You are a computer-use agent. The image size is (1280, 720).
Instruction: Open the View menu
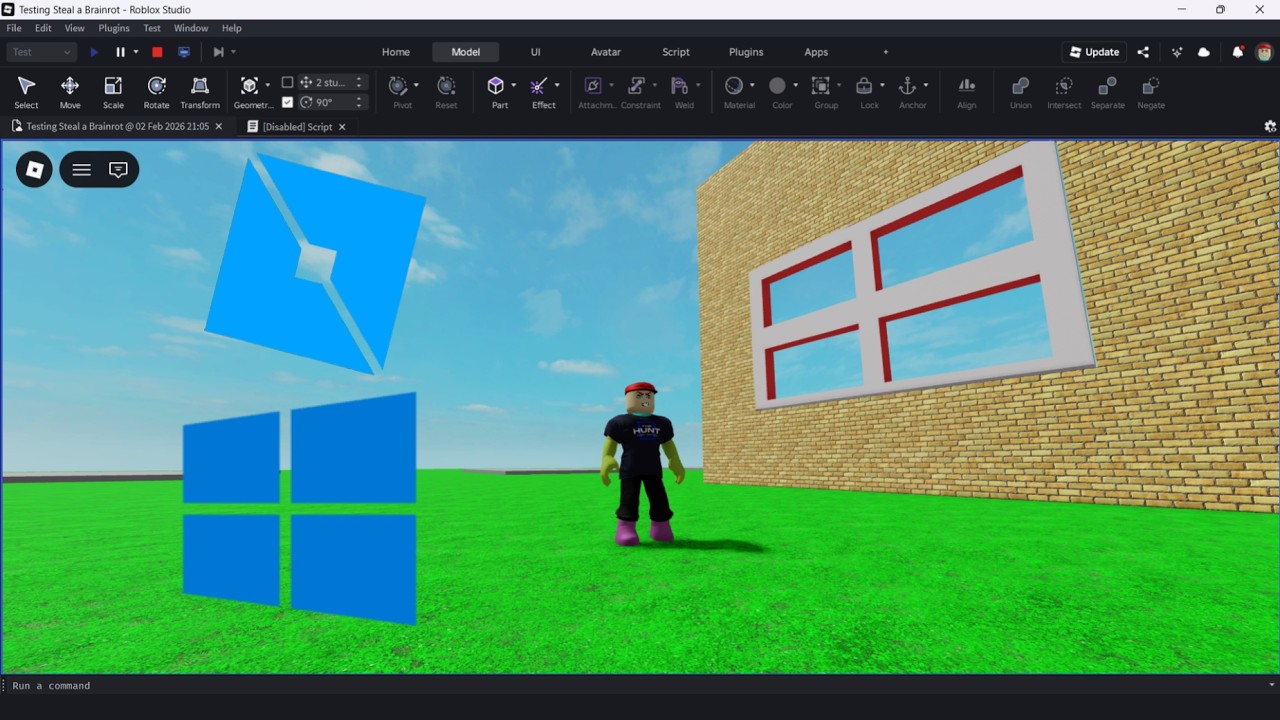tap(75, 28)
